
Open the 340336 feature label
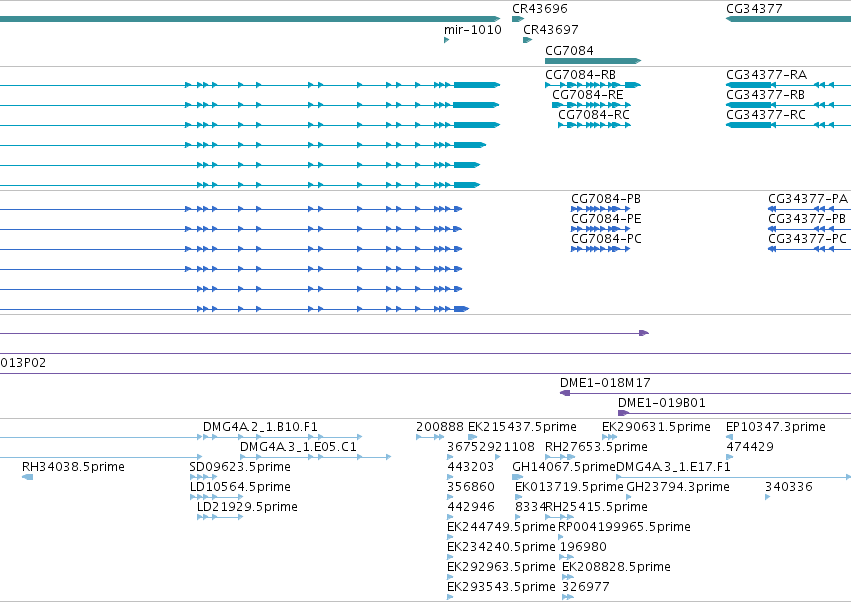coord(789,487)
